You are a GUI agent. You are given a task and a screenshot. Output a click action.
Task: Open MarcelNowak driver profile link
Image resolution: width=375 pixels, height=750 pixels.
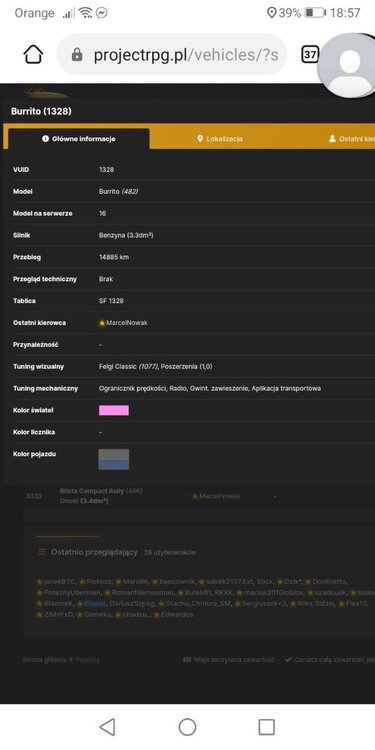click(127, 323)
